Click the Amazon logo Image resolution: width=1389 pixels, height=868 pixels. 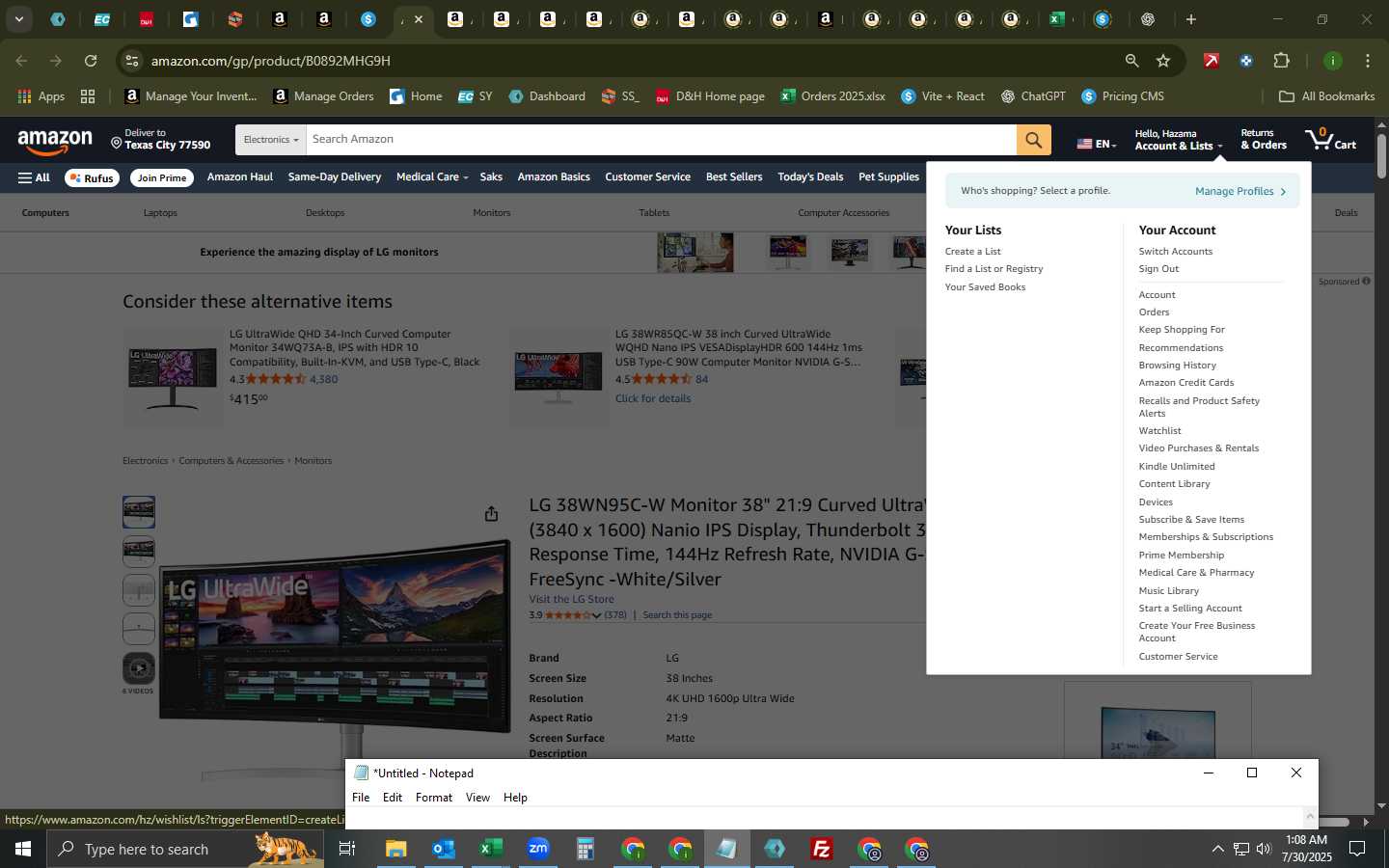55,141
